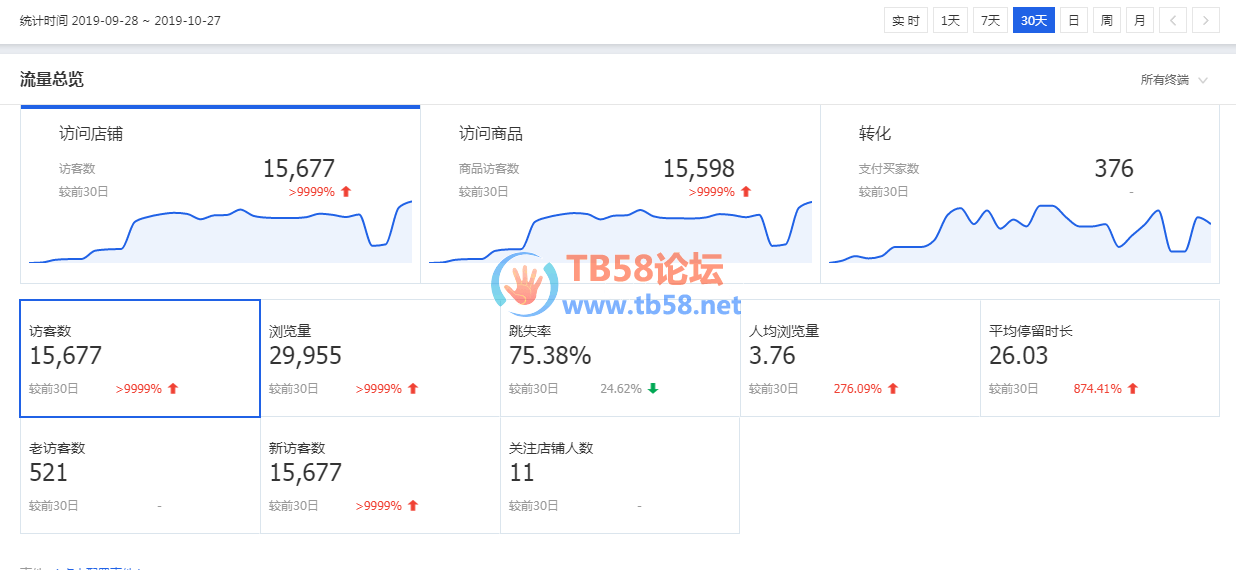Click the previous period arrow

[1174, 20]
